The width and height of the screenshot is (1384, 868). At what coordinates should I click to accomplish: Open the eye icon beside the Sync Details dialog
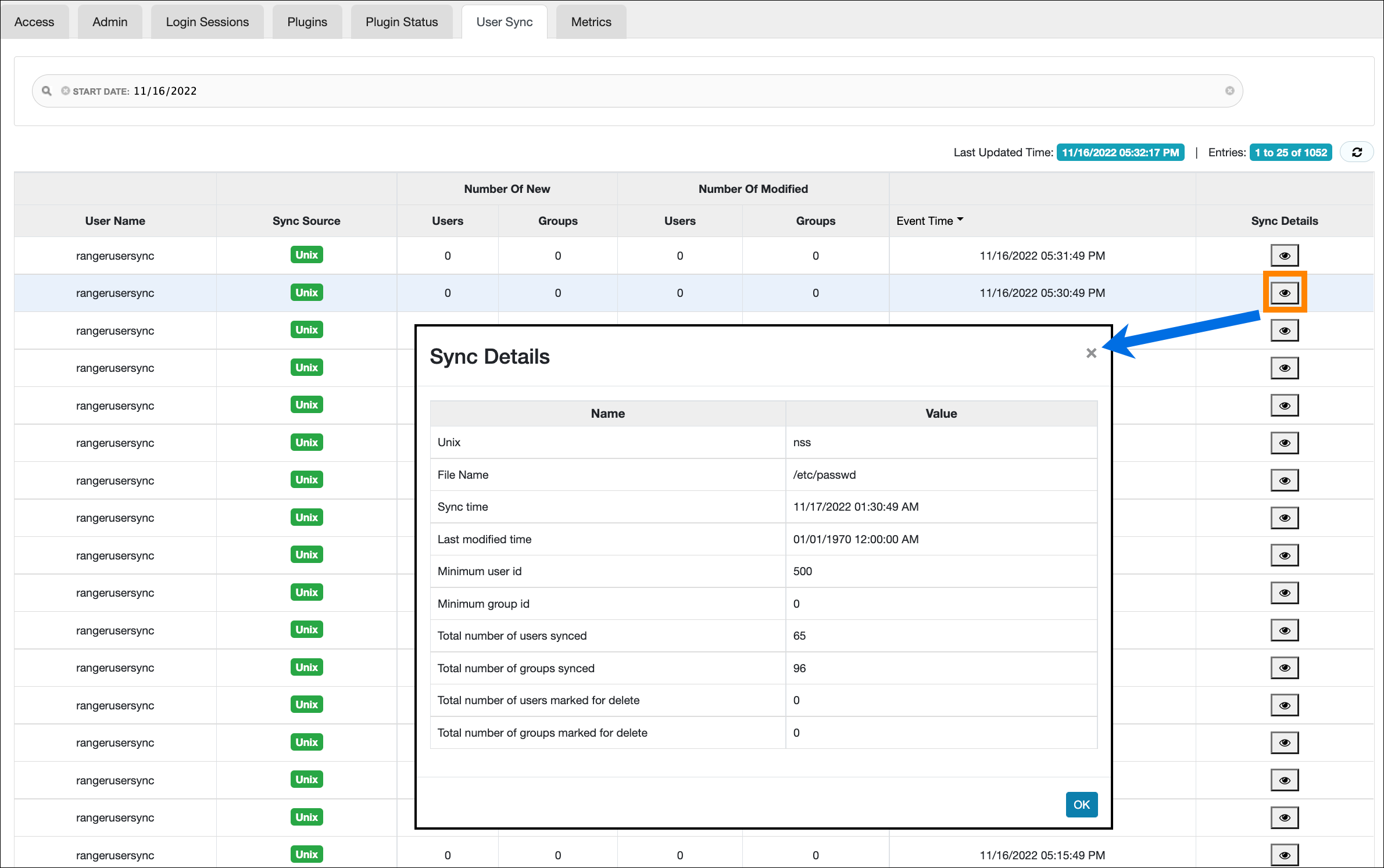(x=1285, y=368)
